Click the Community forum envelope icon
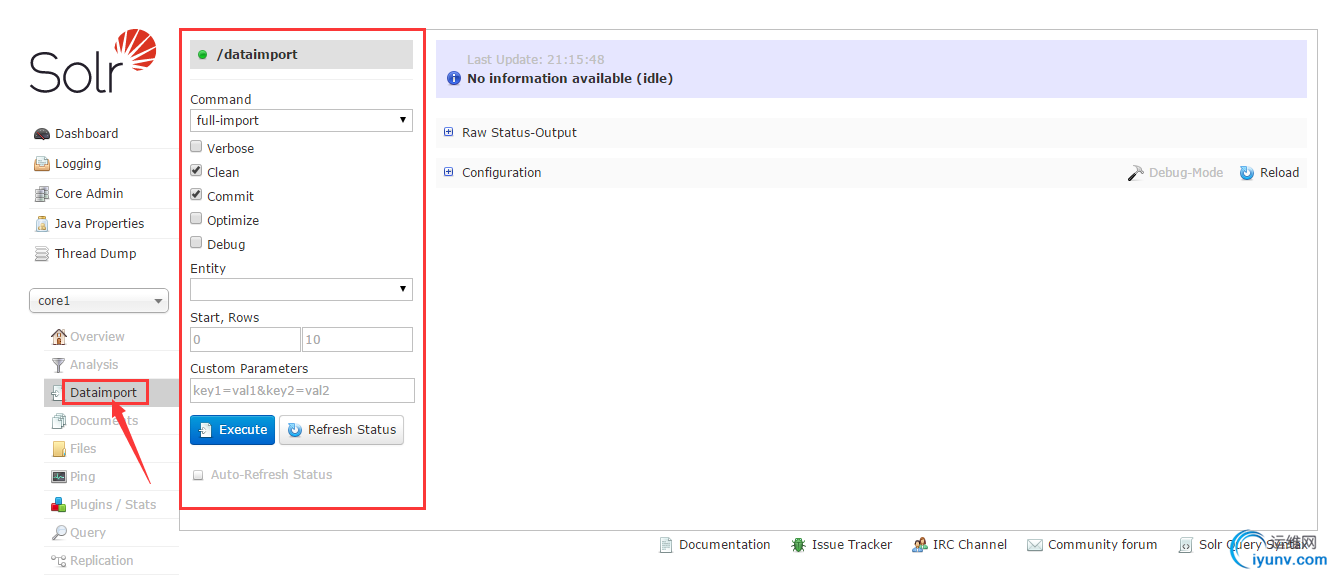The height and width of the screenshot is (576, 1333). pyautogui.click(x=1034, y=545)
